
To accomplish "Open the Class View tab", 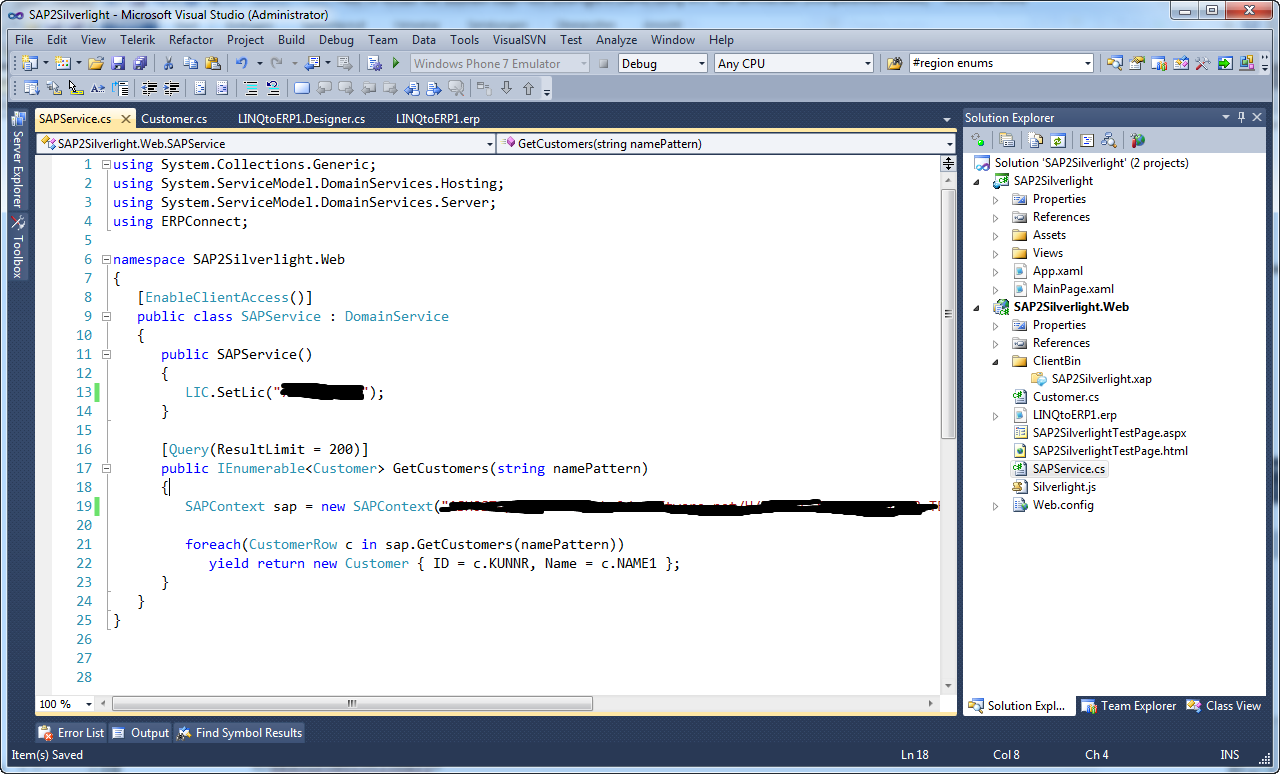I will 1225,705.
